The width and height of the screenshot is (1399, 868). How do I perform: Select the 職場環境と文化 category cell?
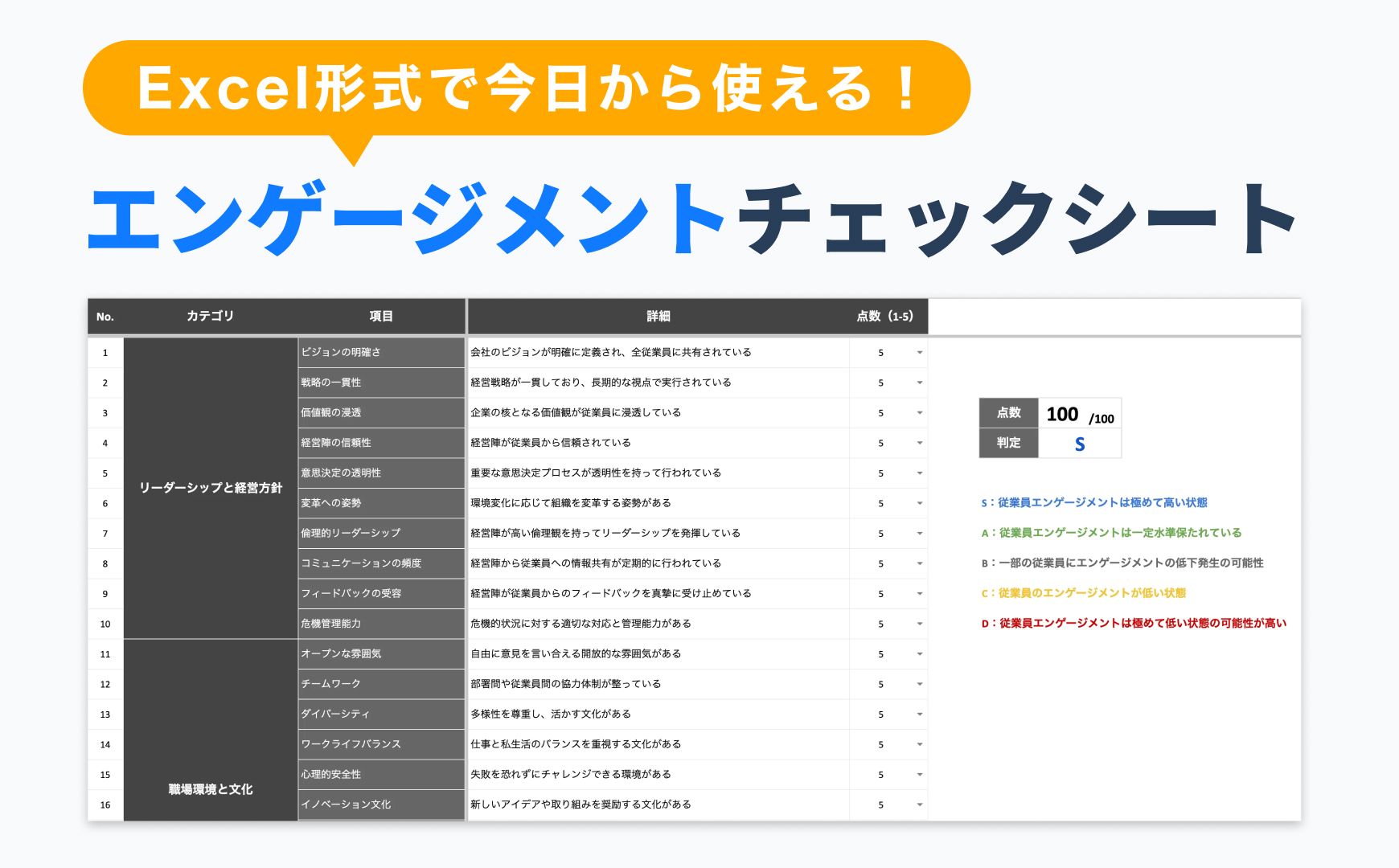[x=210, y=789]
